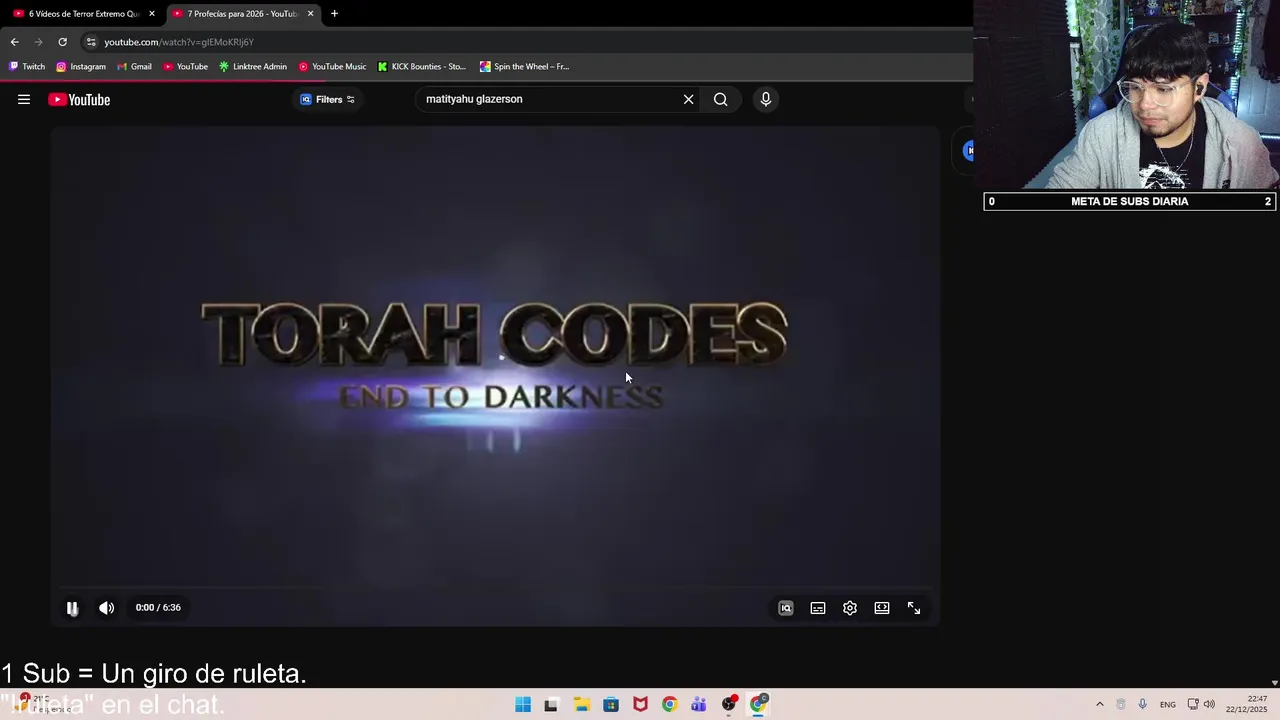Open the KICK Bounties bookmark
1280x720 pixels.
[x=422, y=67]
